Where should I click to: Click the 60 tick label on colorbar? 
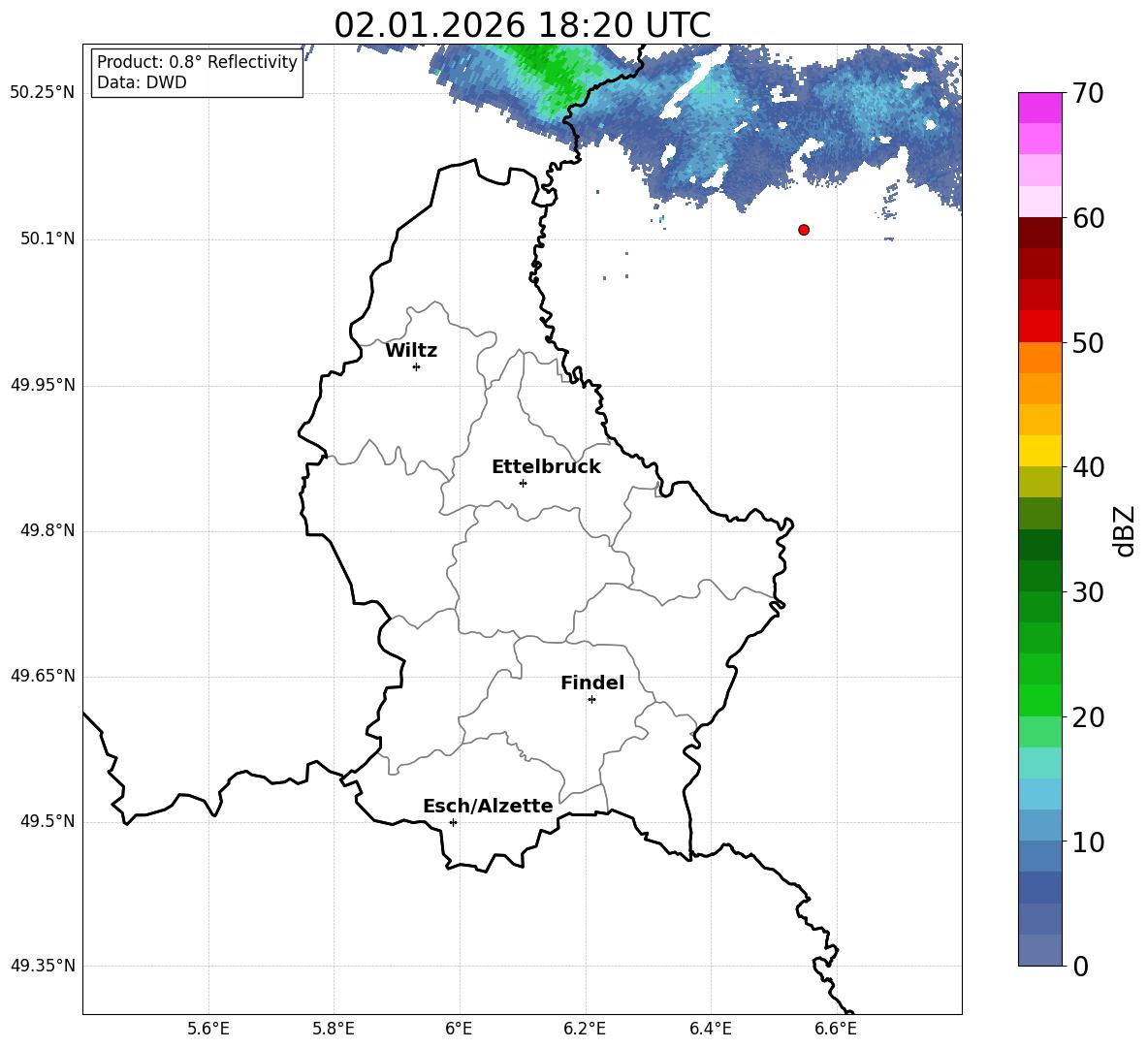coord(1088,218)
